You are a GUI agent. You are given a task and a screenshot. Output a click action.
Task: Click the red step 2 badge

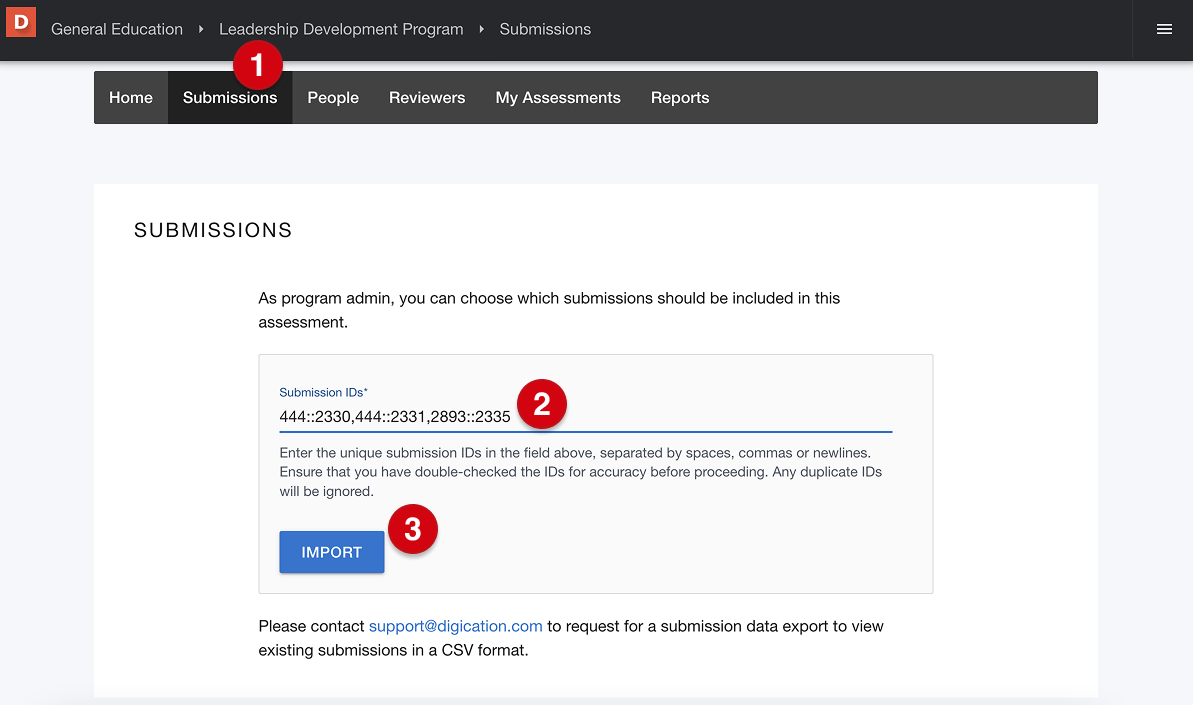point(542,404)
